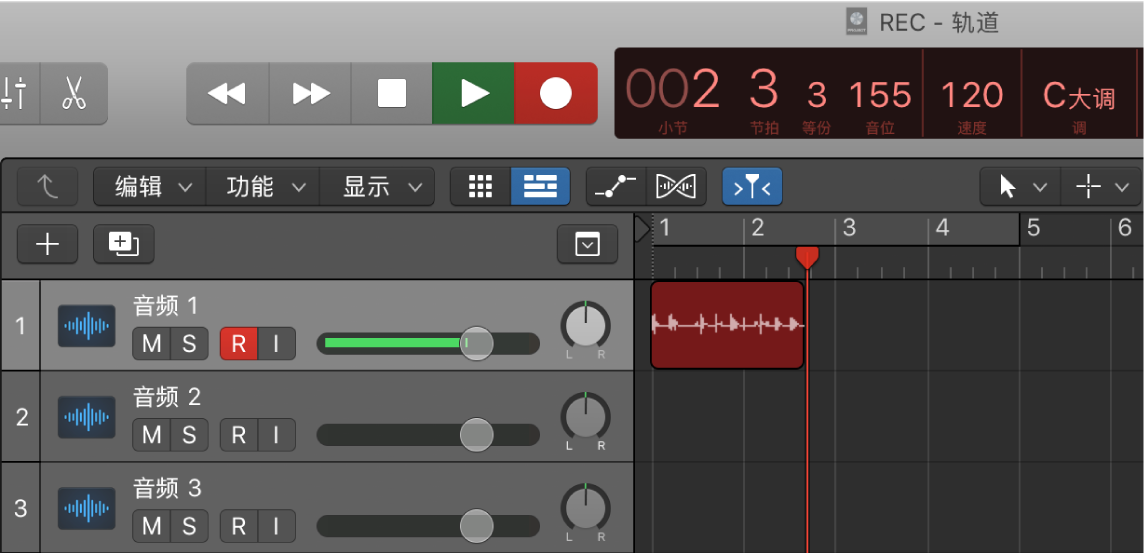Viewport: 1144px width, 553px height.
Task: Record-enable track 音频 2
Action: tap(239, 435)
